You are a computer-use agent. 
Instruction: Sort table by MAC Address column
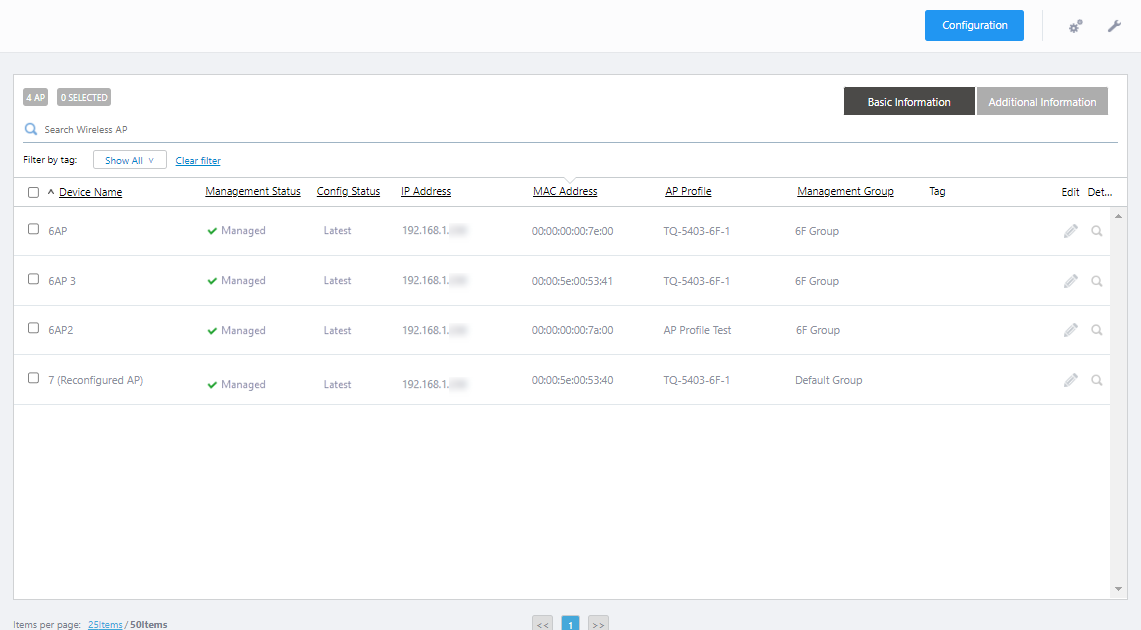(565, 191)
